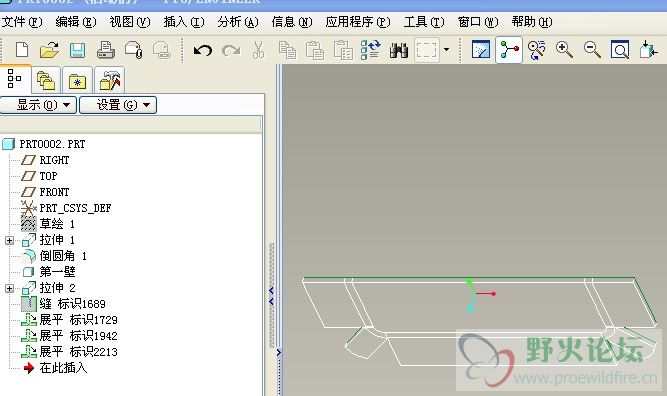This screenshot has height=396, width=667.
Task: Open selection box dropdown arrow
Action: 446,50
